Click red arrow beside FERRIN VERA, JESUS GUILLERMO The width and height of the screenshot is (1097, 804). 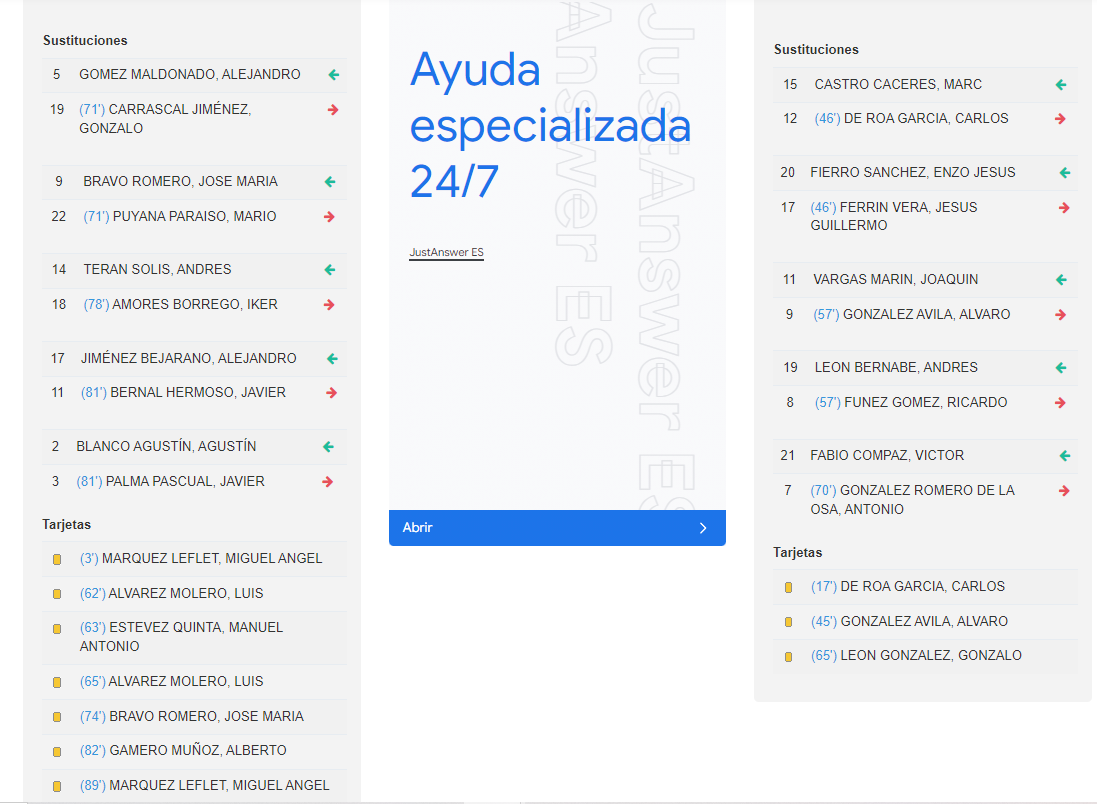[1064, 208]
